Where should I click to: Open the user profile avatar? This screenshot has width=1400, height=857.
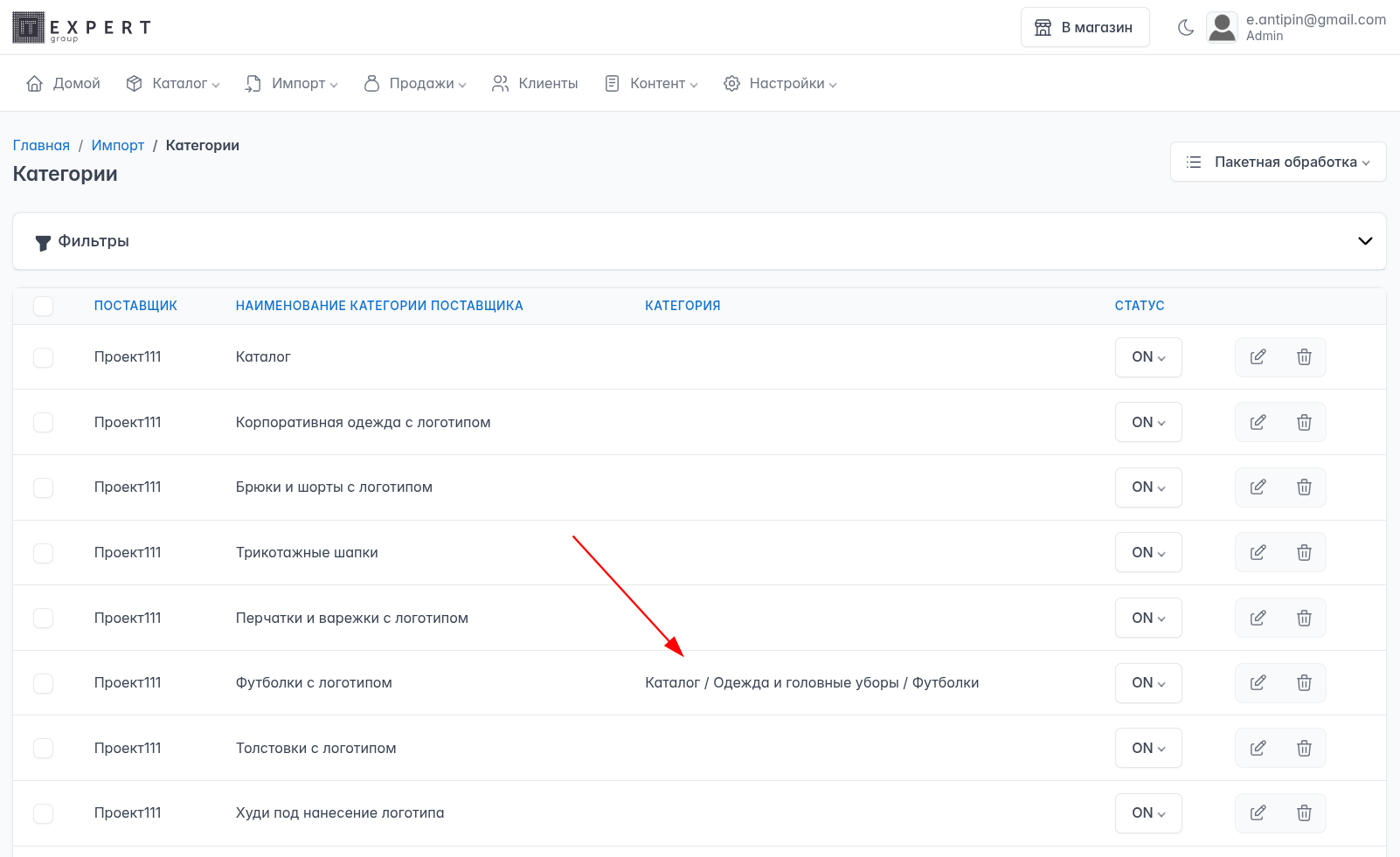coord(1222,27)
